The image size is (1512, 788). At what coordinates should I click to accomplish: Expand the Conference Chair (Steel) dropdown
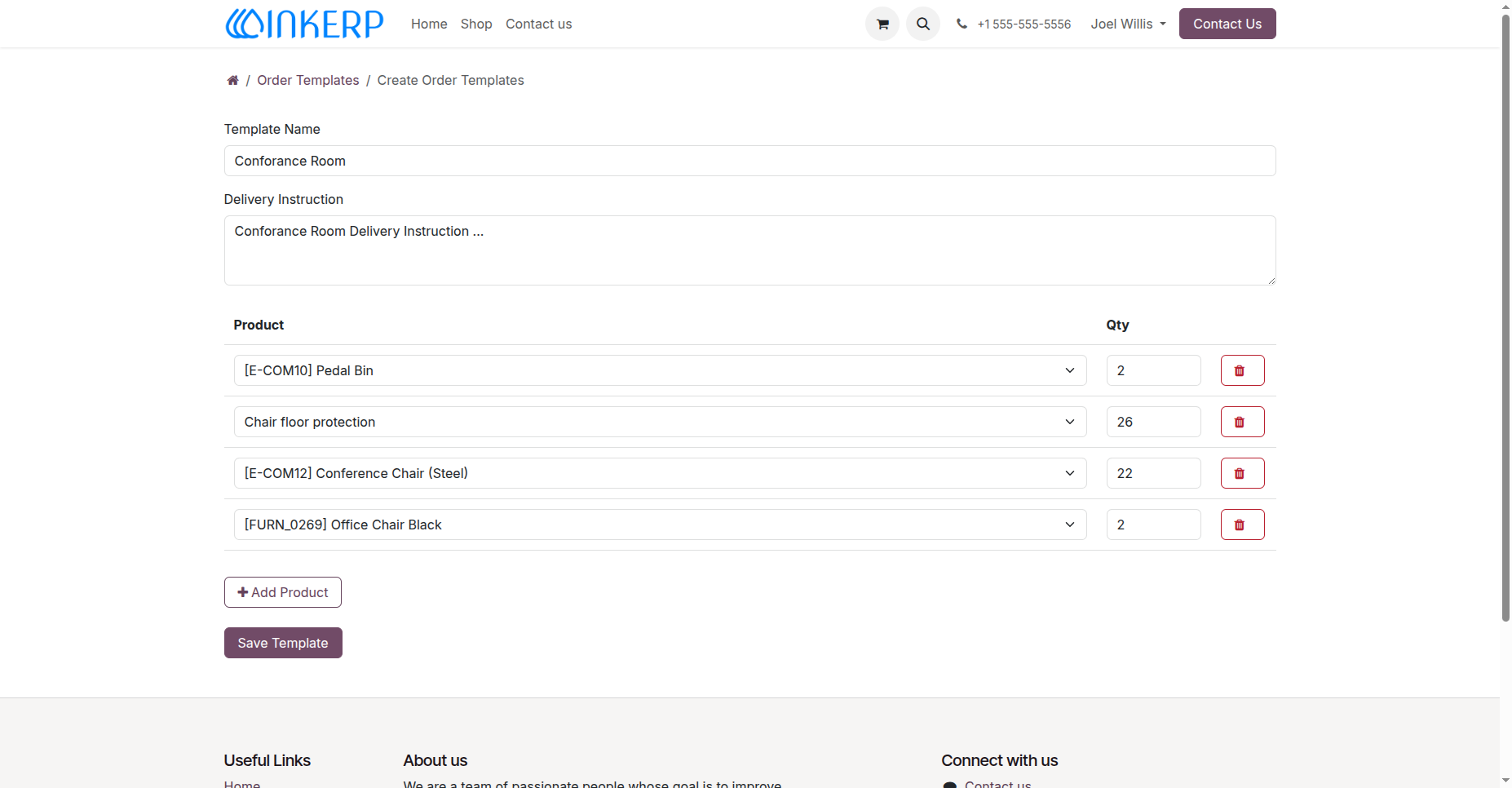click(x=660, y=473)
